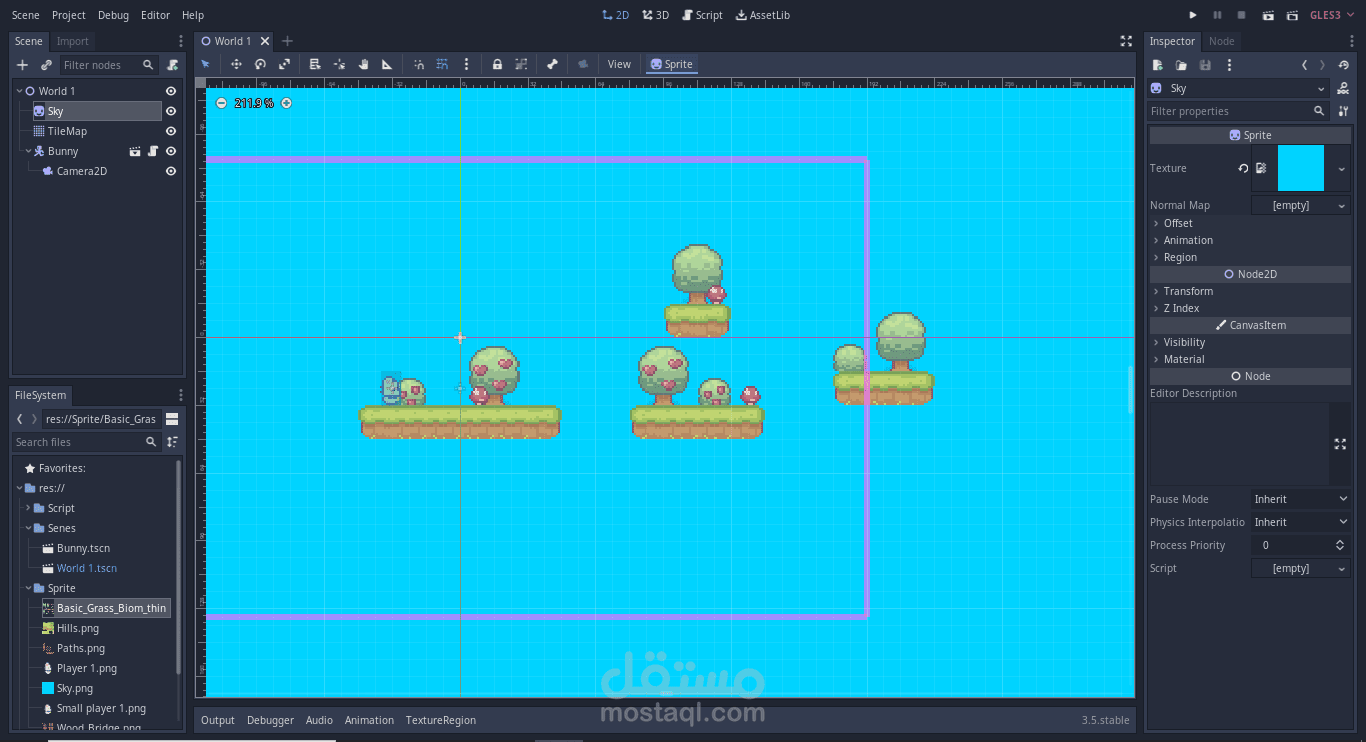Open the Bunny scene in editor icon
Screen dimensions: 1366x742
pos(135,151)
